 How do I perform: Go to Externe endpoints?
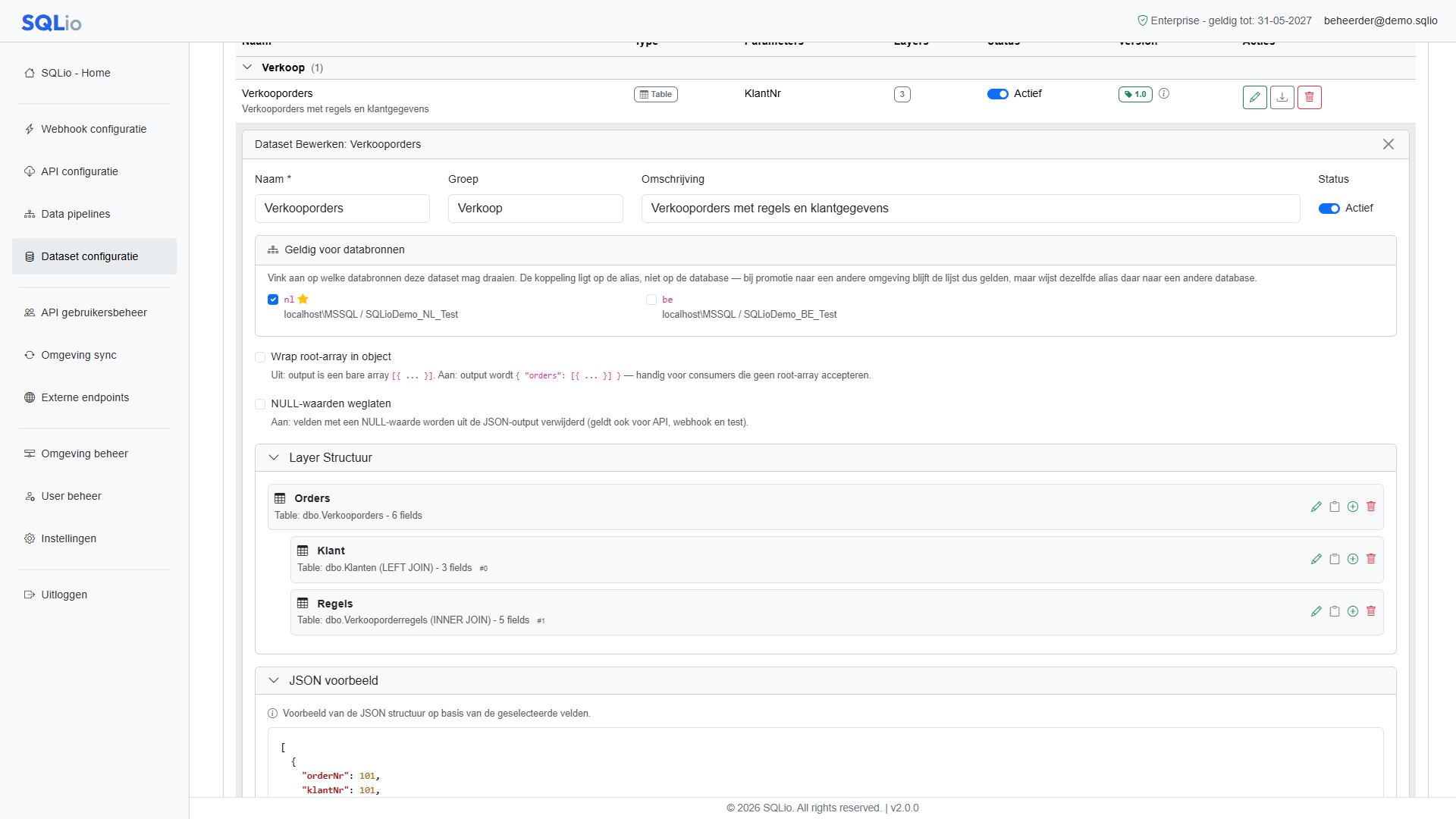[x=94, y=397]
